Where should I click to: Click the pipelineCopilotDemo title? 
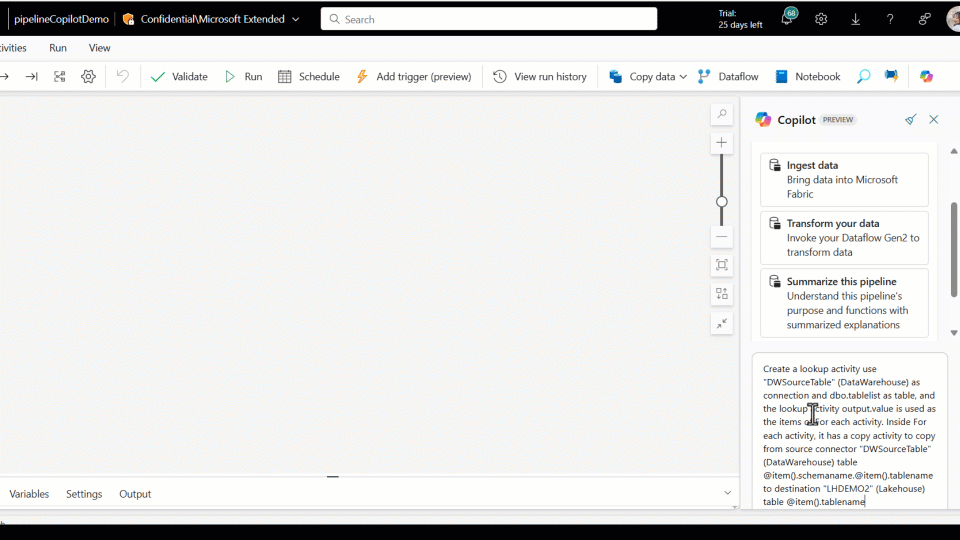coord(61,19)
